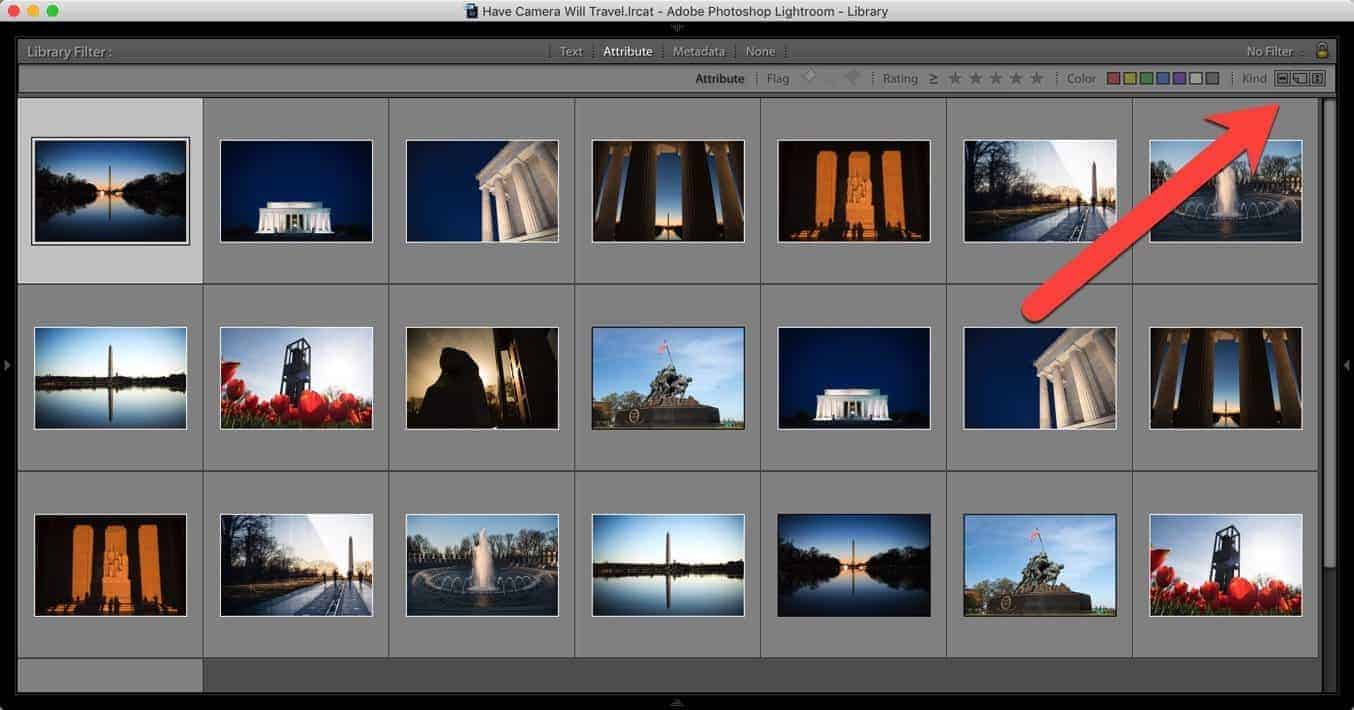Switch Library Filter to Text
Image resolution: width=1354 pixels, height=710 pixels.
click(571, 51)
